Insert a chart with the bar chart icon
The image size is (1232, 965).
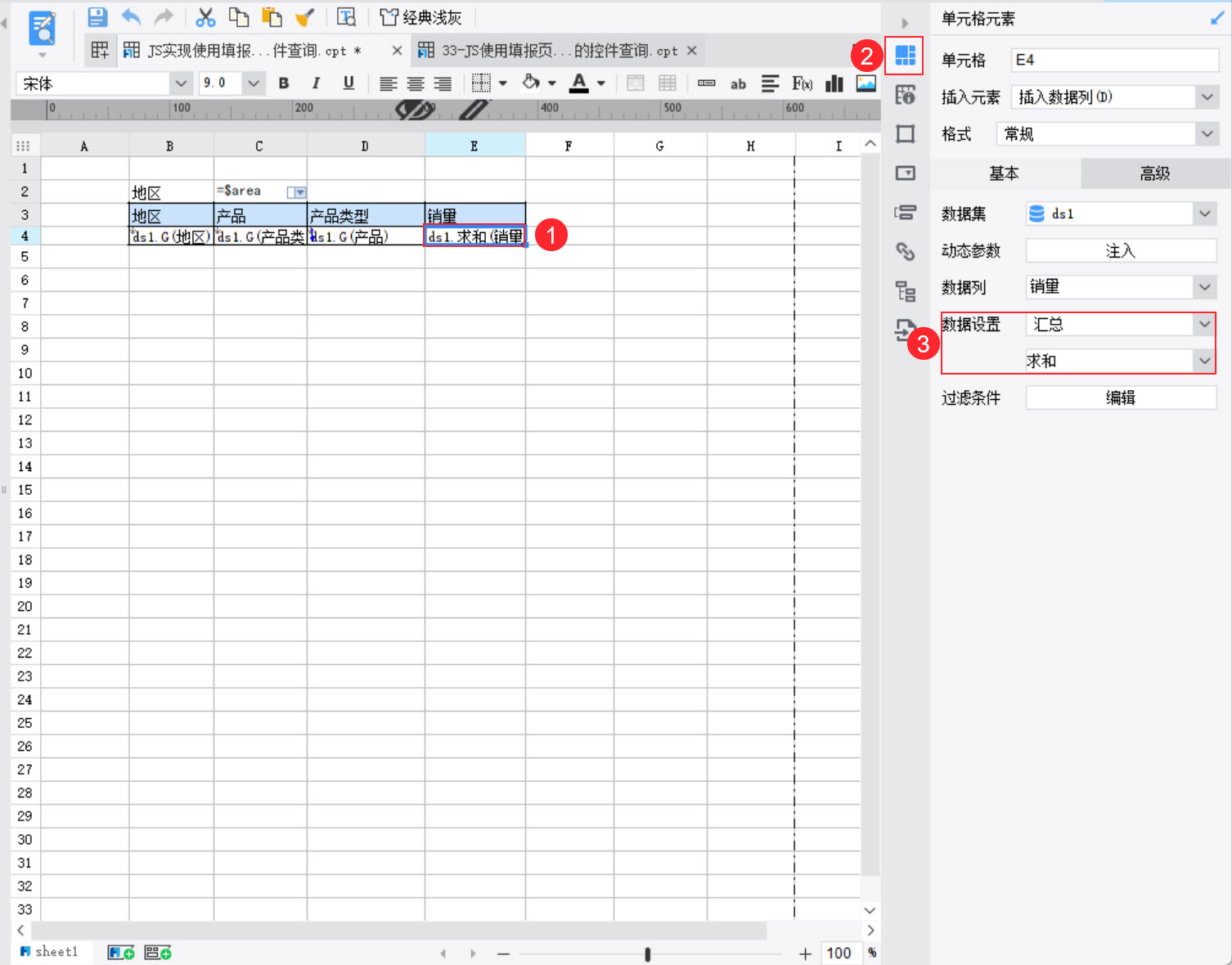click(834, 83)
